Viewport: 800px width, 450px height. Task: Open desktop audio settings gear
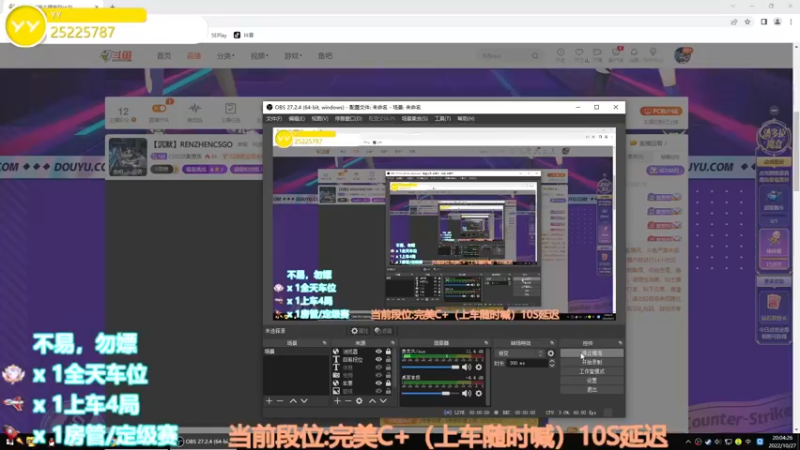[479, 393]
